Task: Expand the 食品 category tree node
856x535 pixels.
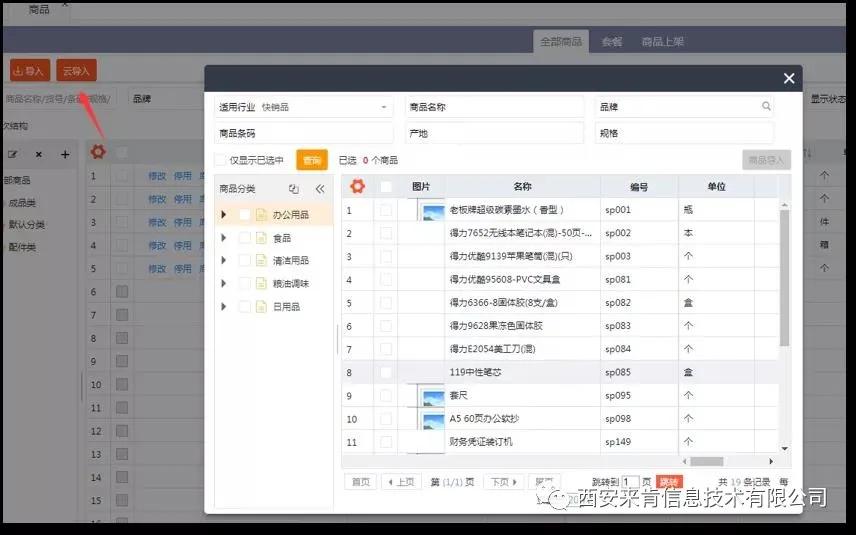Action: coord(224,238)
